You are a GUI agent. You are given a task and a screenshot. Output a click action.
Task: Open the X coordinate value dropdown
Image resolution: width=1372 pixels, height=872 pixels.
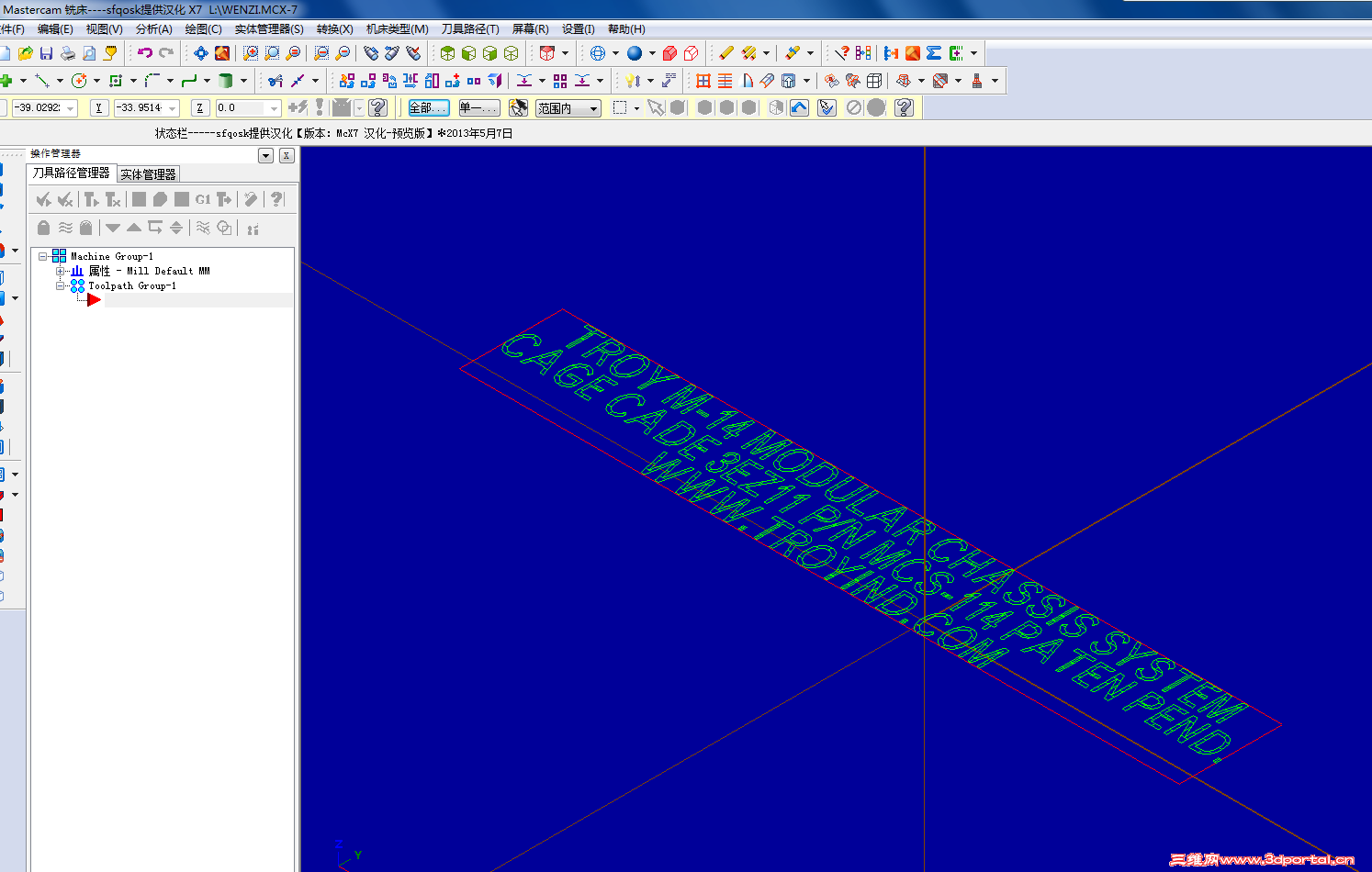pyautogui.click(x=71, y=108)
